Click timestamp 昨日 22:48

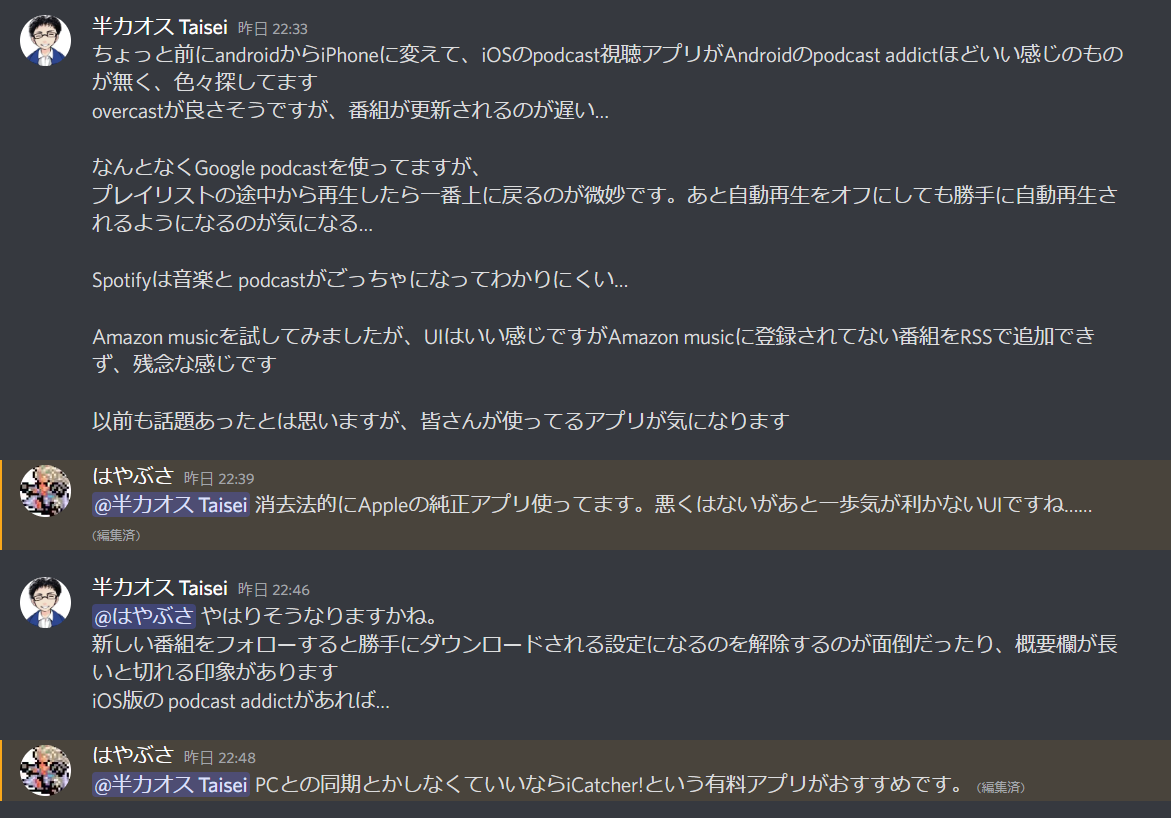pos(220,758)
